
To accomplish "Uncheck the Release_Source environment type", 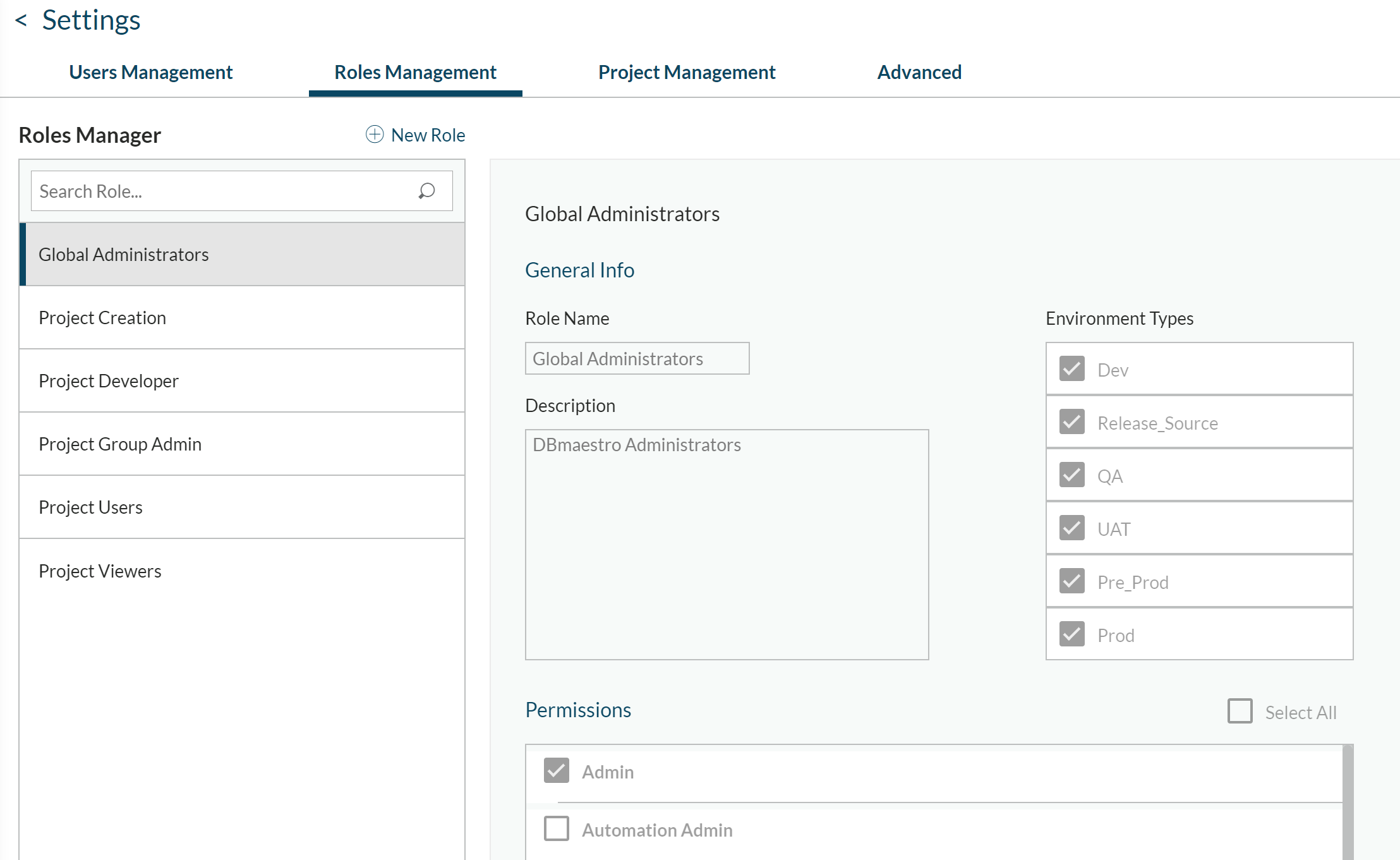I will click(1071, 422).
